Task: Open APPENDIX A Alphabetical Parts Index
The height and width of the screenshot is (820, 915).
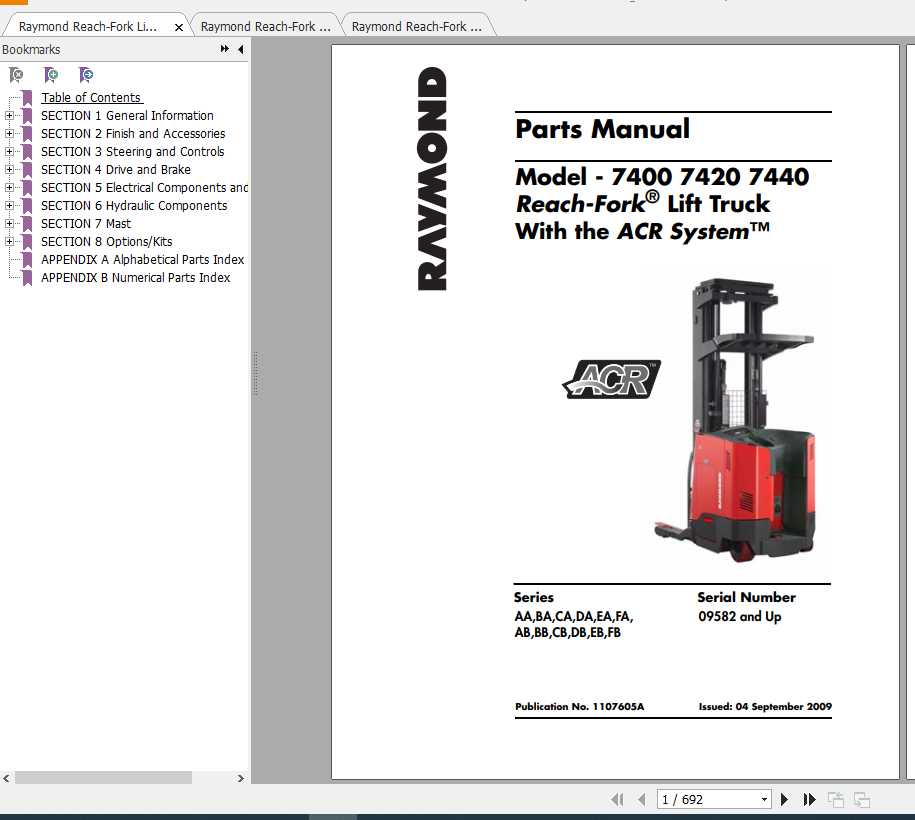Action: click(142, 260)
